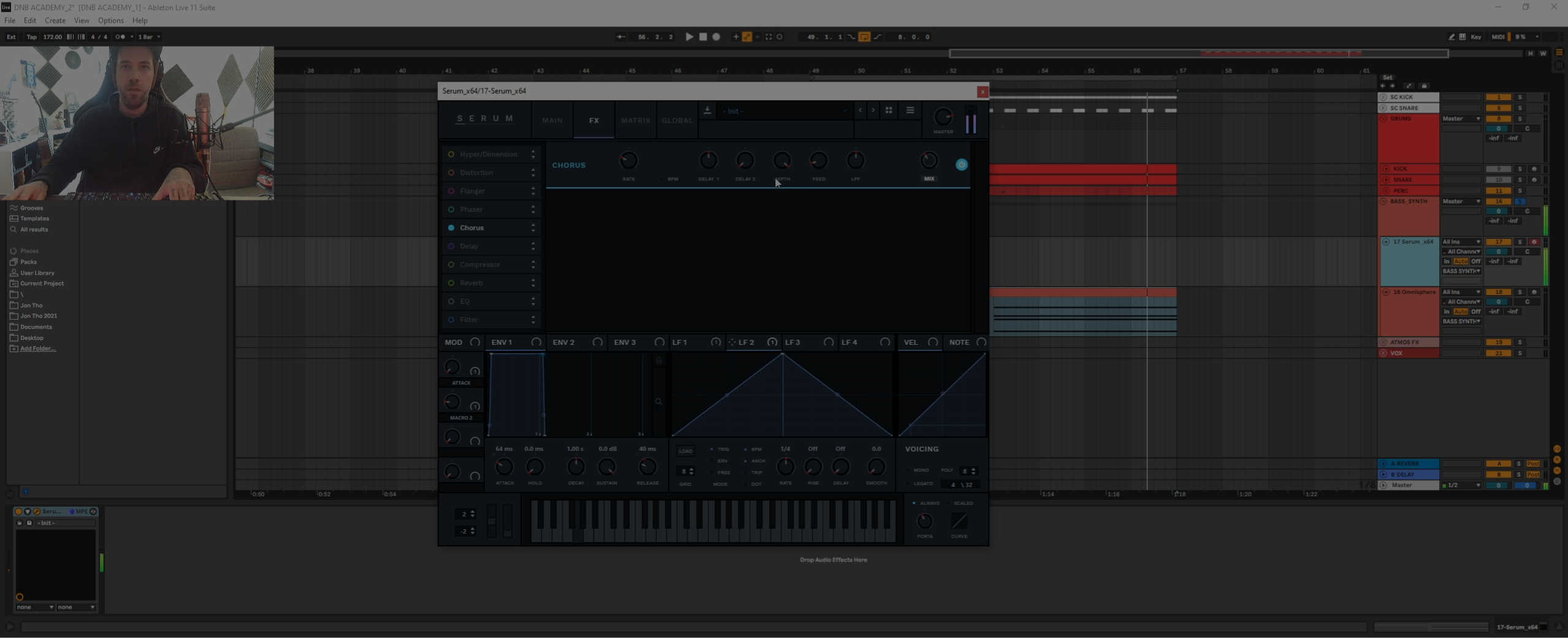1568x638 pixels.
Task: Click the envelope zoom magnifier icon
Action: [659, 402]
